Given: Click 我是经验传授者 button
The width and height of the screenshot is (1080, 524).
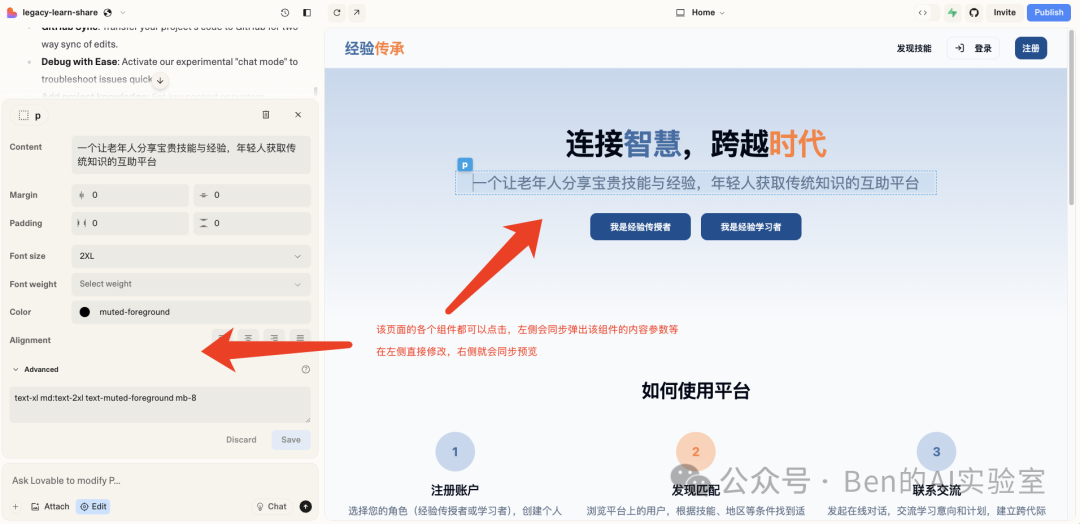Looking at the screenshot, I should (x=640, y=227).
